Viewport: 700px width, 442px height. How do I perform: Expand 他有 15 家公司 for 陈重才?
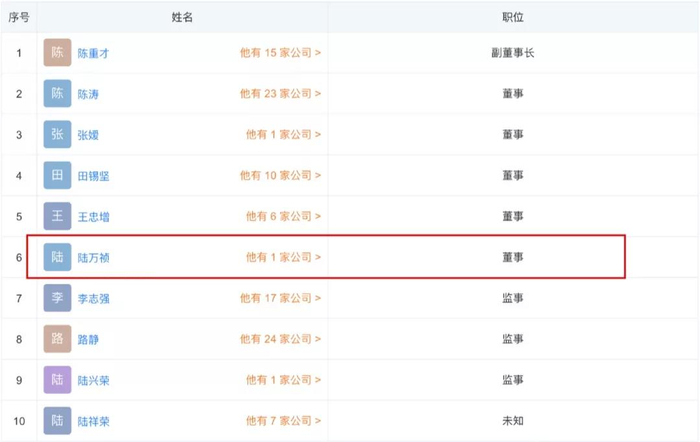(280, 53)
